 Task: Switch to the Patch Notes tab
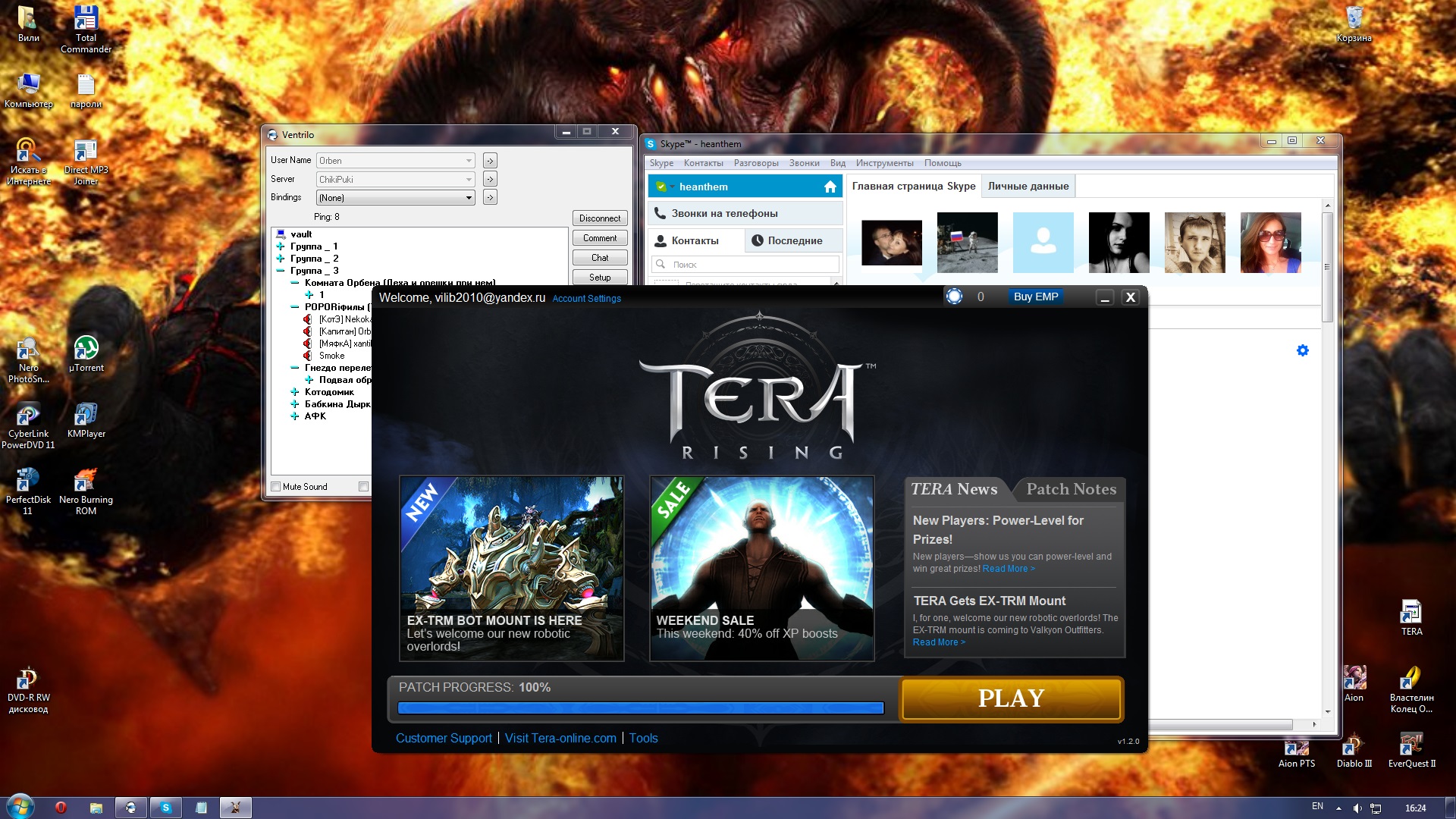[1071, 489]
